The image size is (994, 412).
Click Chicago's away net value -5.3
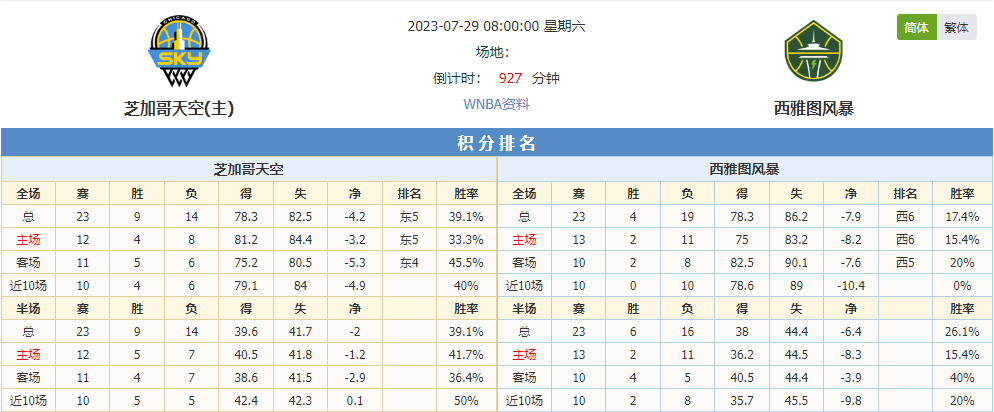click(355, 262)
